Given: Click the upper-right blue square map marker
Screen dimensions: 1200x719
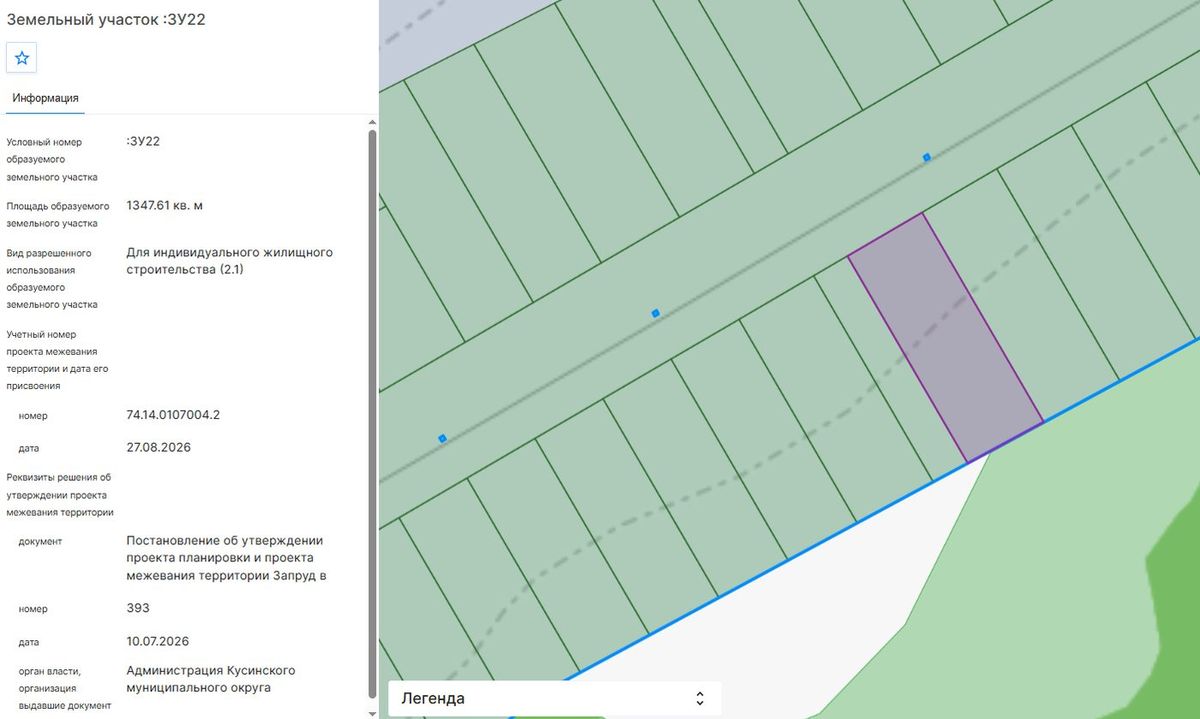Looking at the screenshot, I should (x=927, y=157).
